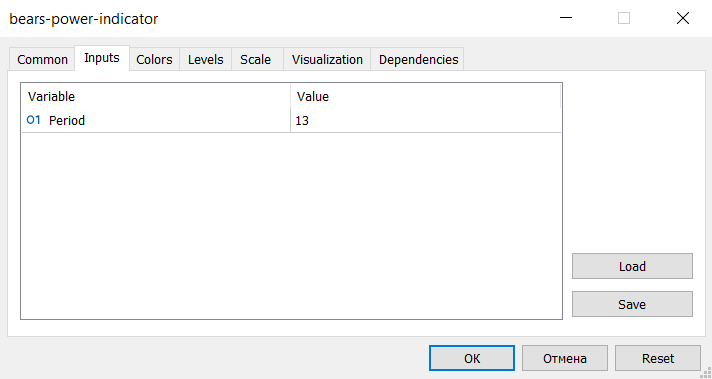Viewport: 712px width, 379px height.
Task: Open the Dependencies tab
Action: click(418, 59)
